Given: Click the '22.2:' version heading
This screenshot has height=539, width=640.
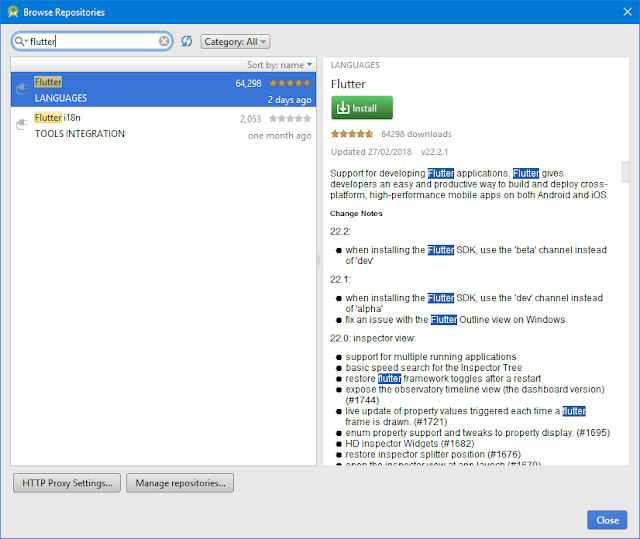Looking at the screenshot, I should (340, 231).
